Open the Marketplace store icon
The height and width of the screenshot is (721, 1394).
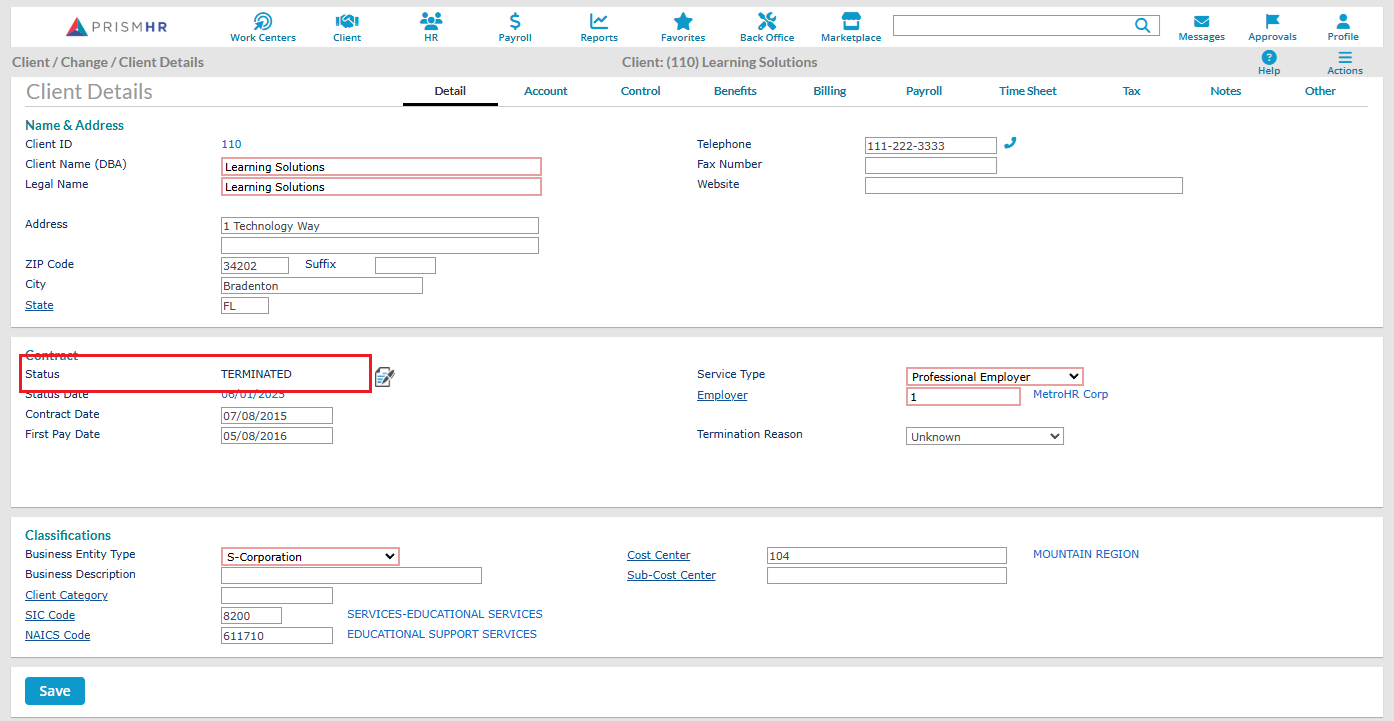tap(851, 21)
